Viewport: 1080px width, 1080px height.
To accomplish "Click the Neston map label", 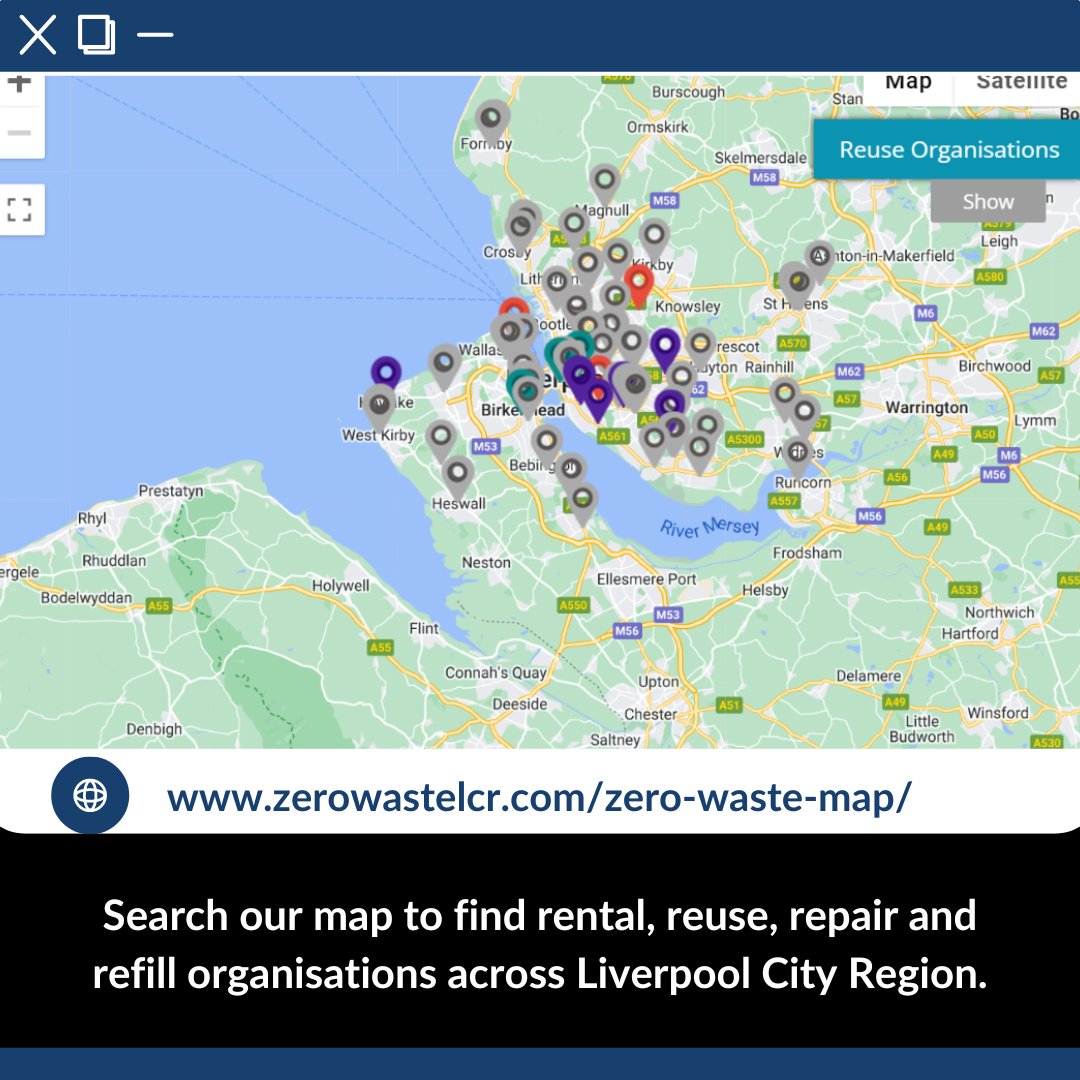I will [x=486, y=562].
